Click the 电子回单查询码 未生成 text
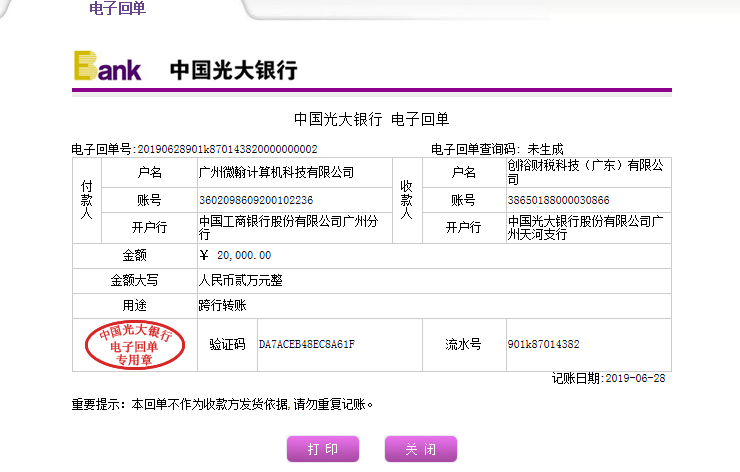The width and height of the screenshot is (740, 472). [x=497, y=149]
